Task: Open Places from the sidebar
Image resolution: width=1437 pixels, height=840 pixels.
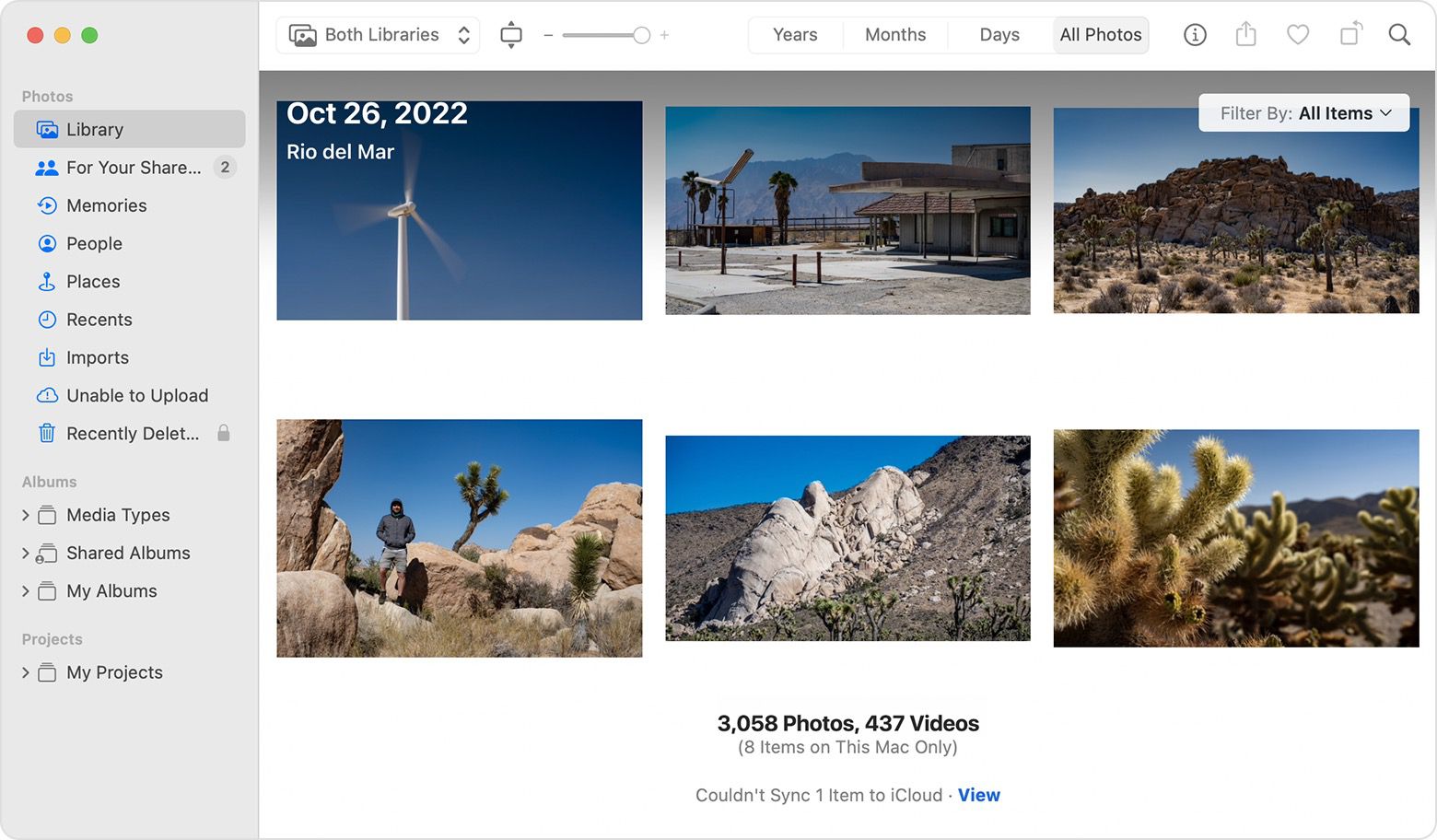Action: [92, 281]
